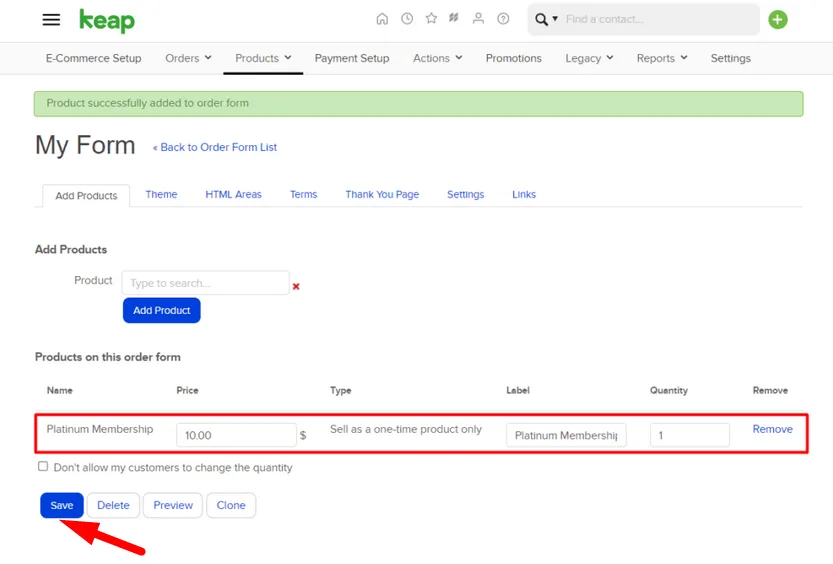833x564 pixels.
Task: Switch to the order form Settings tab
Action: click(x=465, y=194)
